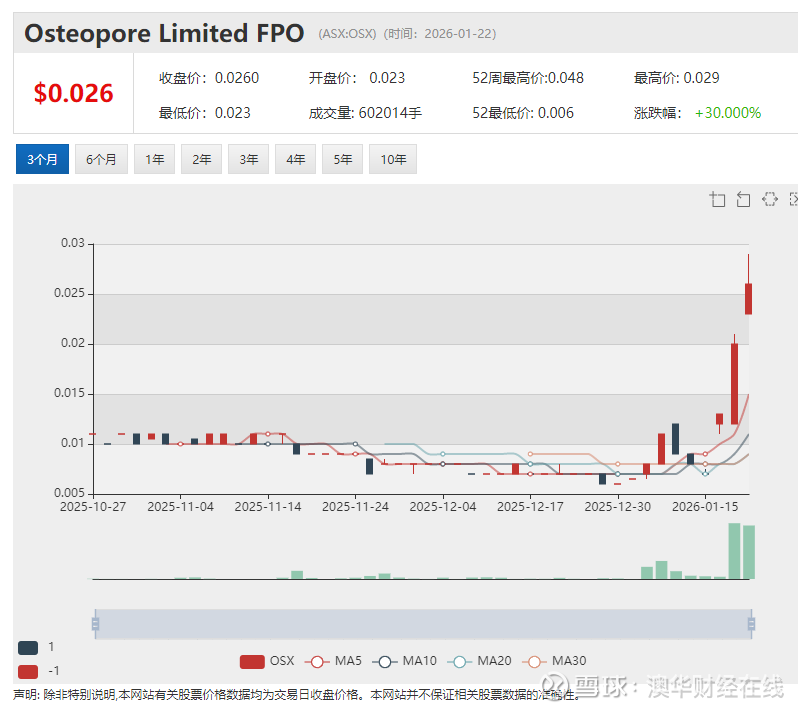Click the restore chart icon
Screen dimensions: 808x712
point(770,199)
